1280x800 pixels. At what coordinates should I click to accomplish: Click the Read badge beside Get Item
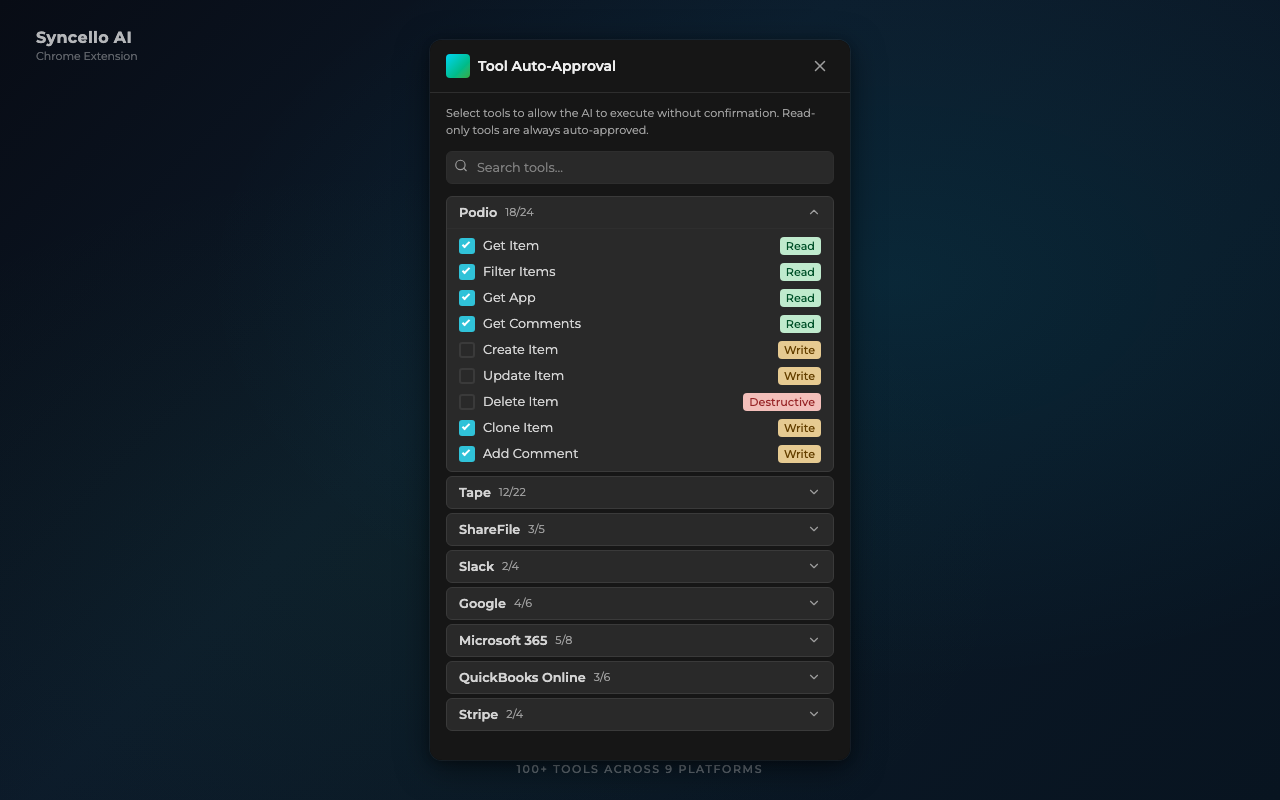pyautogui.click(x=800, y=246)
